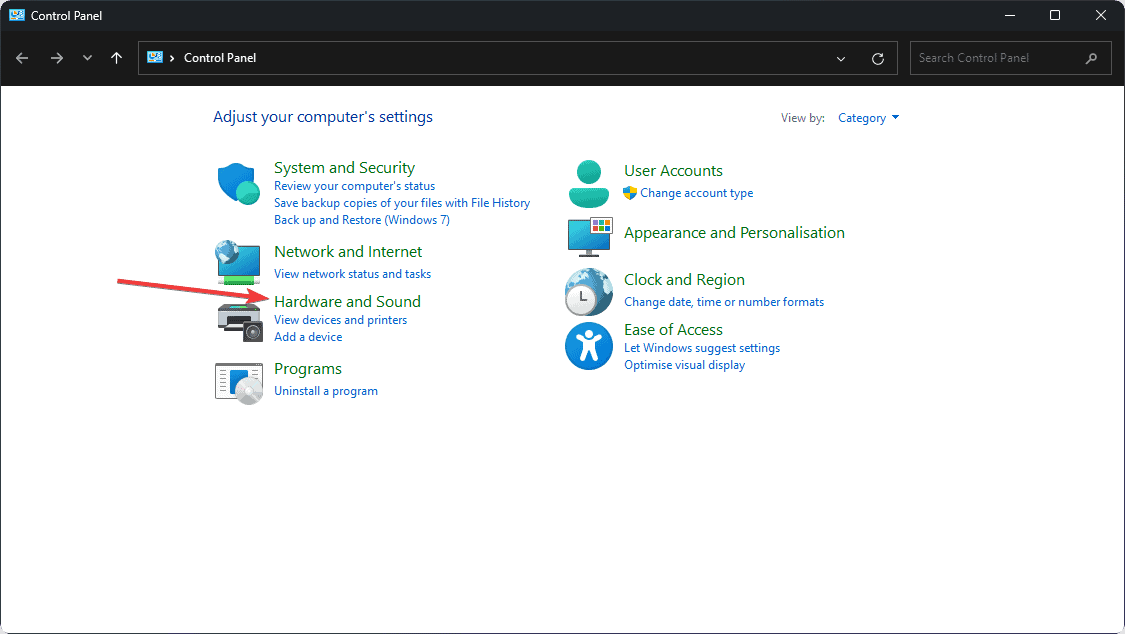Click Change account type link
Screen dimensions: 1125x634
[x=697, y=193]
